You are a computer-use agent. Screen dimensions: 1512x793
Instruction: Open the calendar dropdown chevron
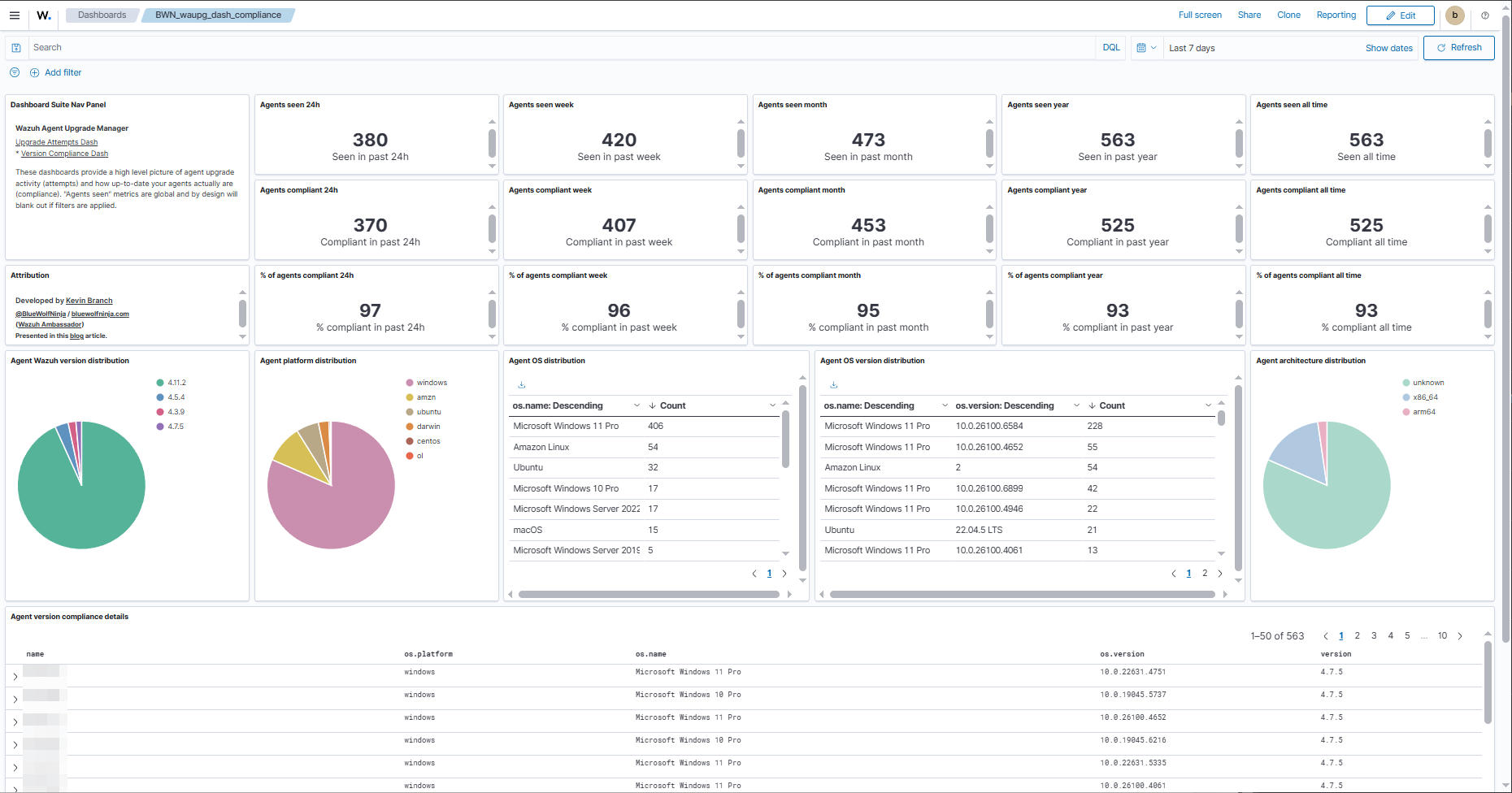pyautogui.click(x=1154, y=48)
